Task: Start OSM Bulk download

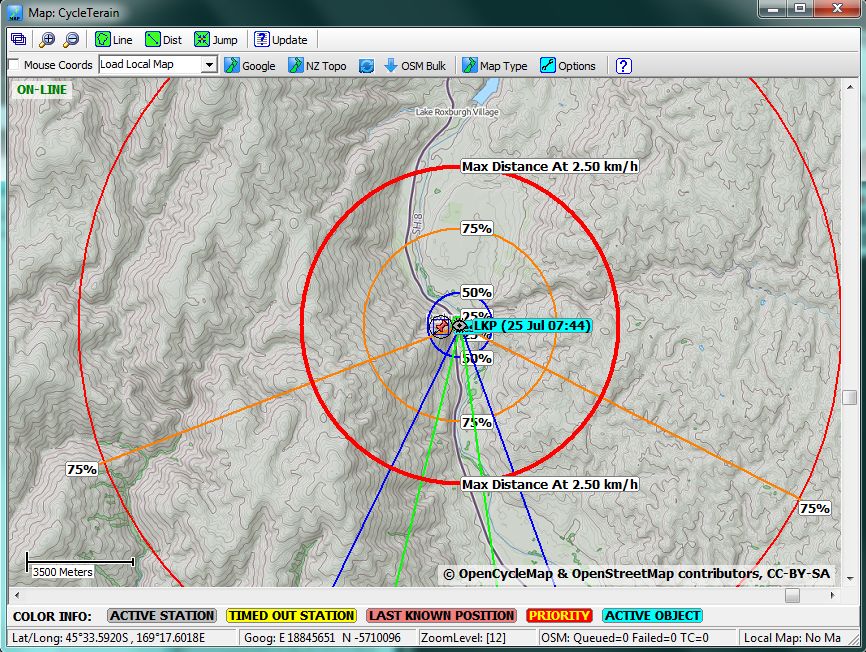Action: click(x=415, y=66)
